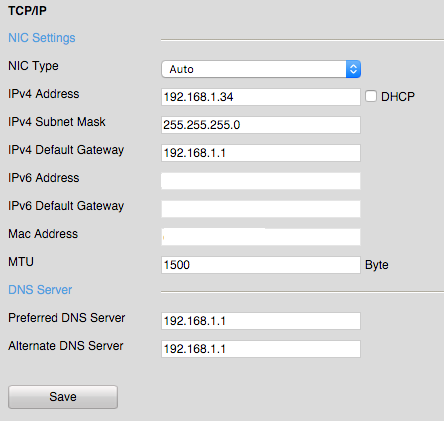The width and height of the screenshot is (444, 421).
Task: Click the NIC Type label
Action: (33, 66)
